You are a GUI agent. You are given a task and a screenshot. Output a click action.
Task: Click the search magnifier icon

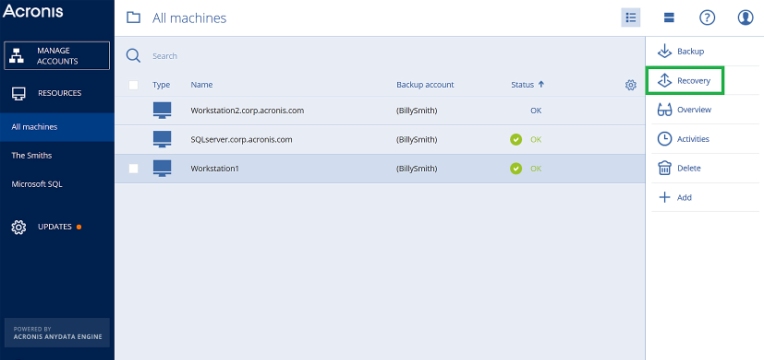(133, 56)
